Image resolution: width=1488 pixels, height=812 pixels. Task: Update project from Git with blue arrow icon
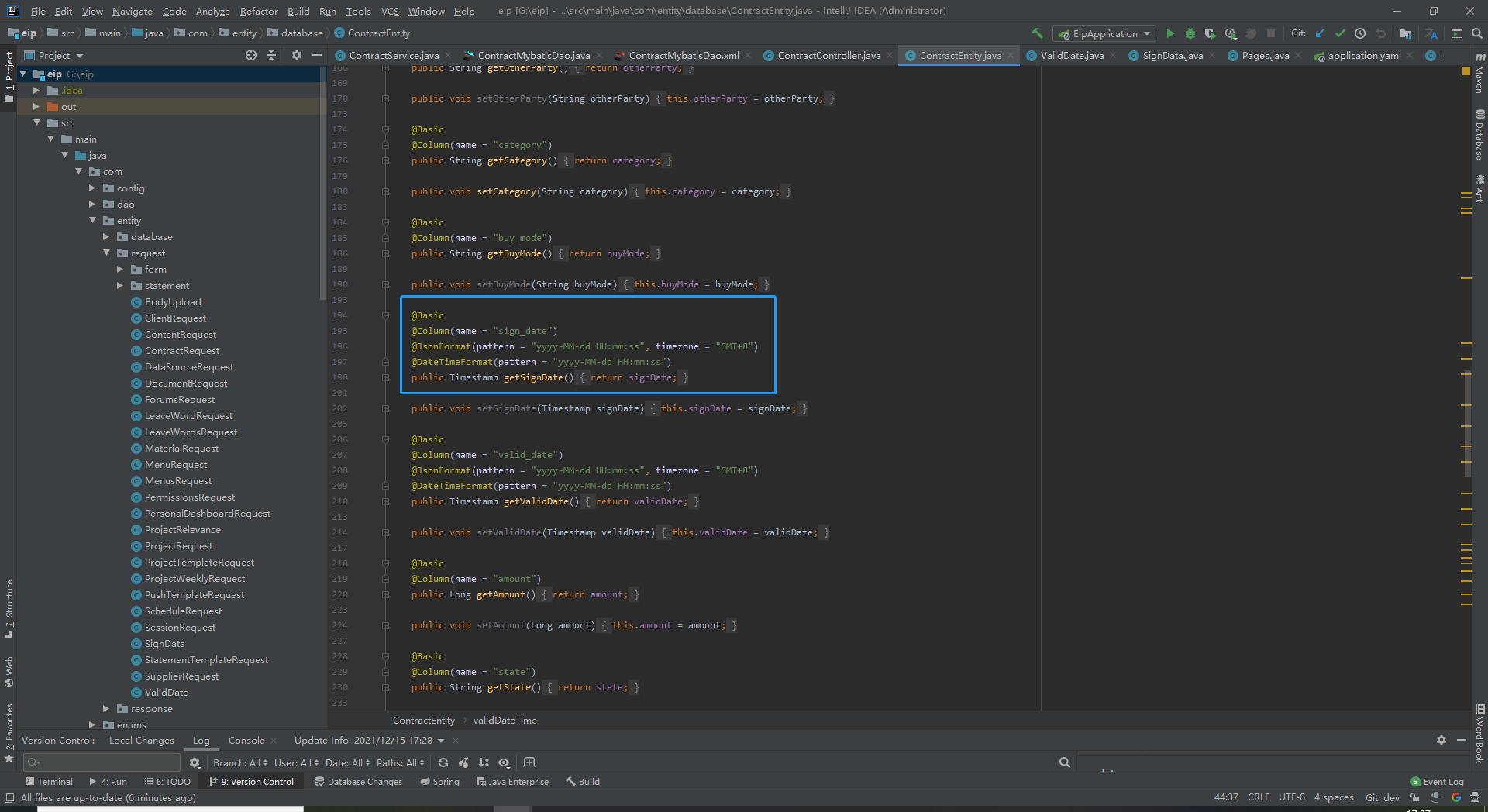1320,33
